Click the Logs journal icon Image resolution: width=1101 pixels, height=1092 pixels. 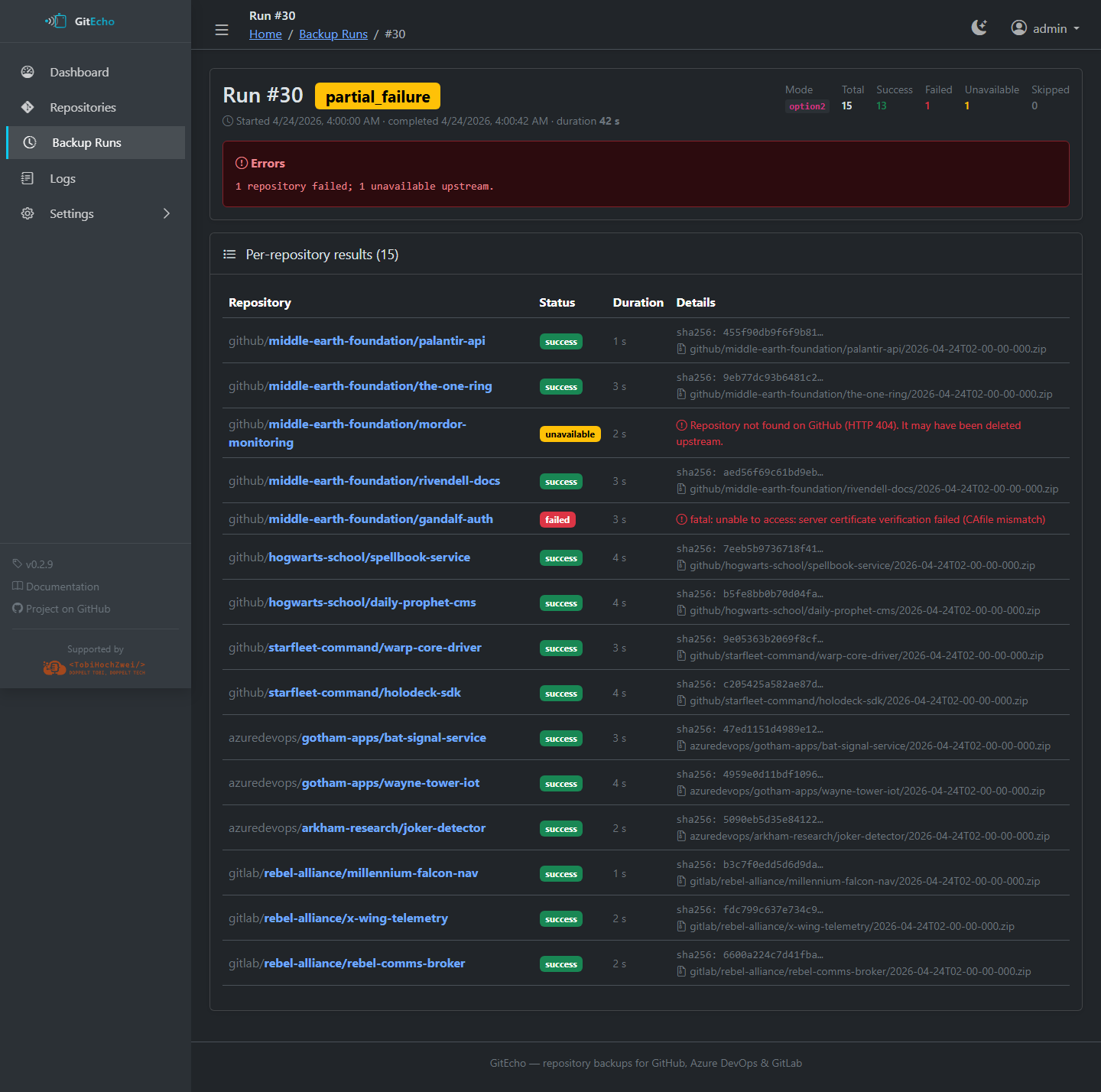coord(28,178)
